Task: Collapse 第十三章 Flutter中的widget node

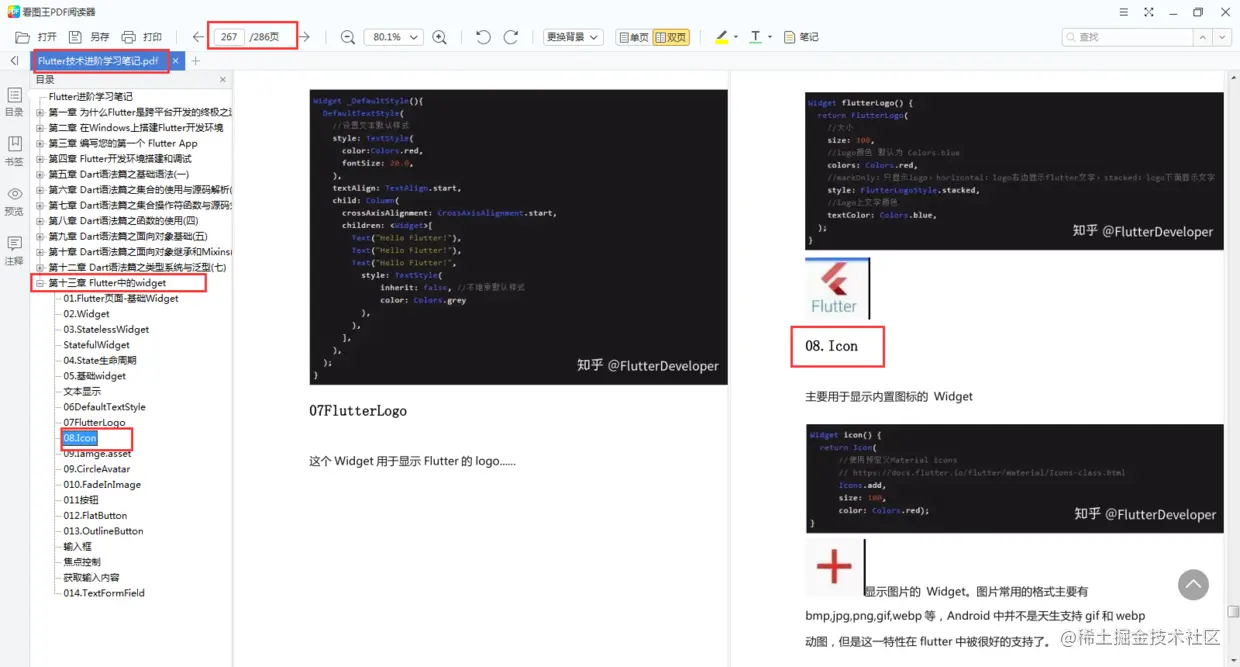Action: [40, 283]
